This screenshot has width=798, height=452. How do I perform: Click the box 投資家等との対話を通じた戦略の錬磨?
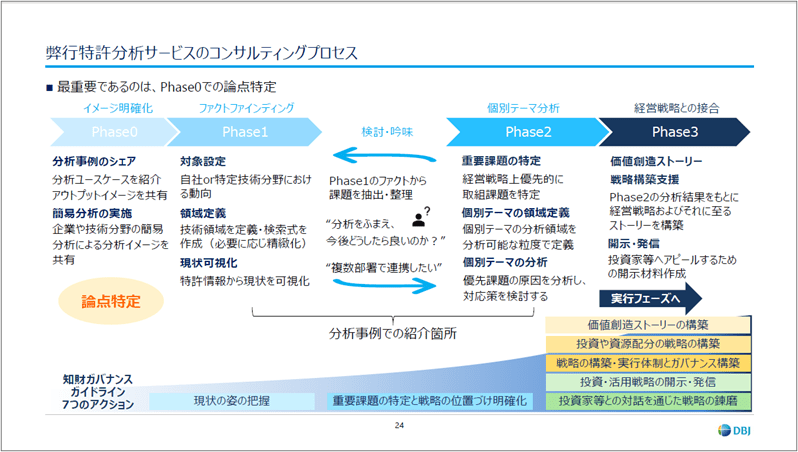(x=648, y=401)
